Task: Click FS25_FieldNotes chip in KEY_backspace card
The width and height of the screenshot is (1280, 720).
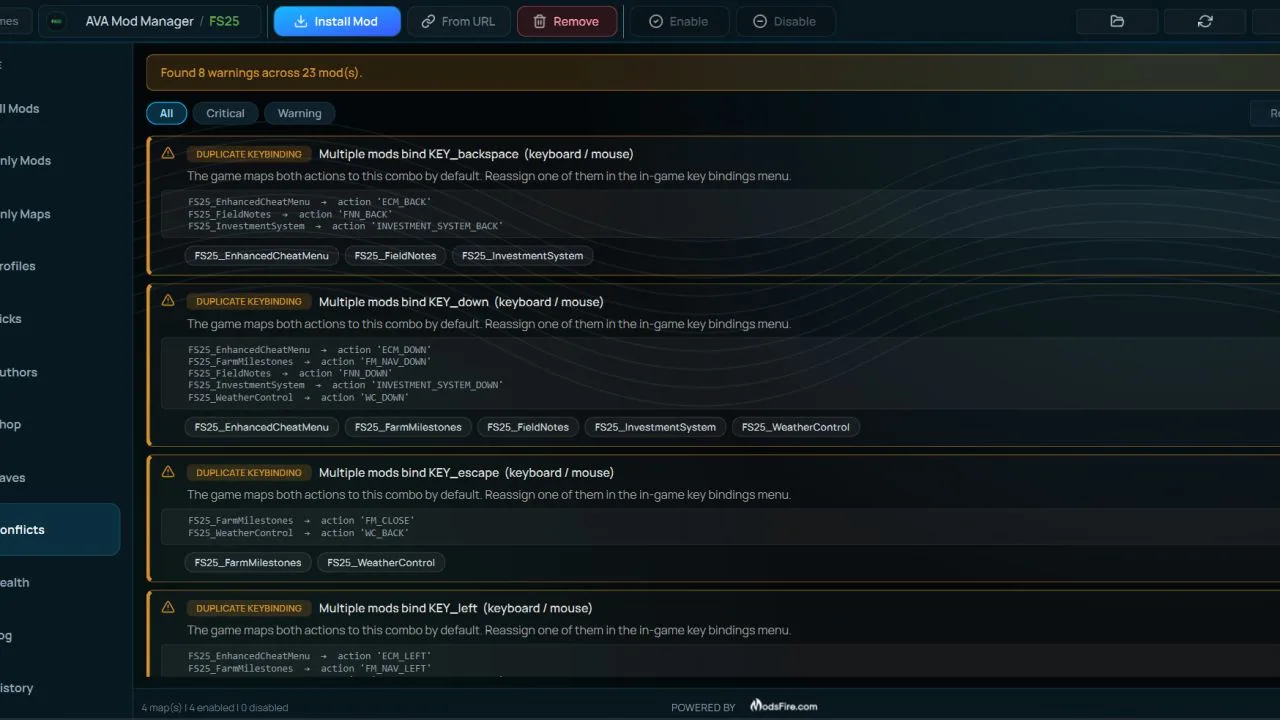Action: point(395,255)
